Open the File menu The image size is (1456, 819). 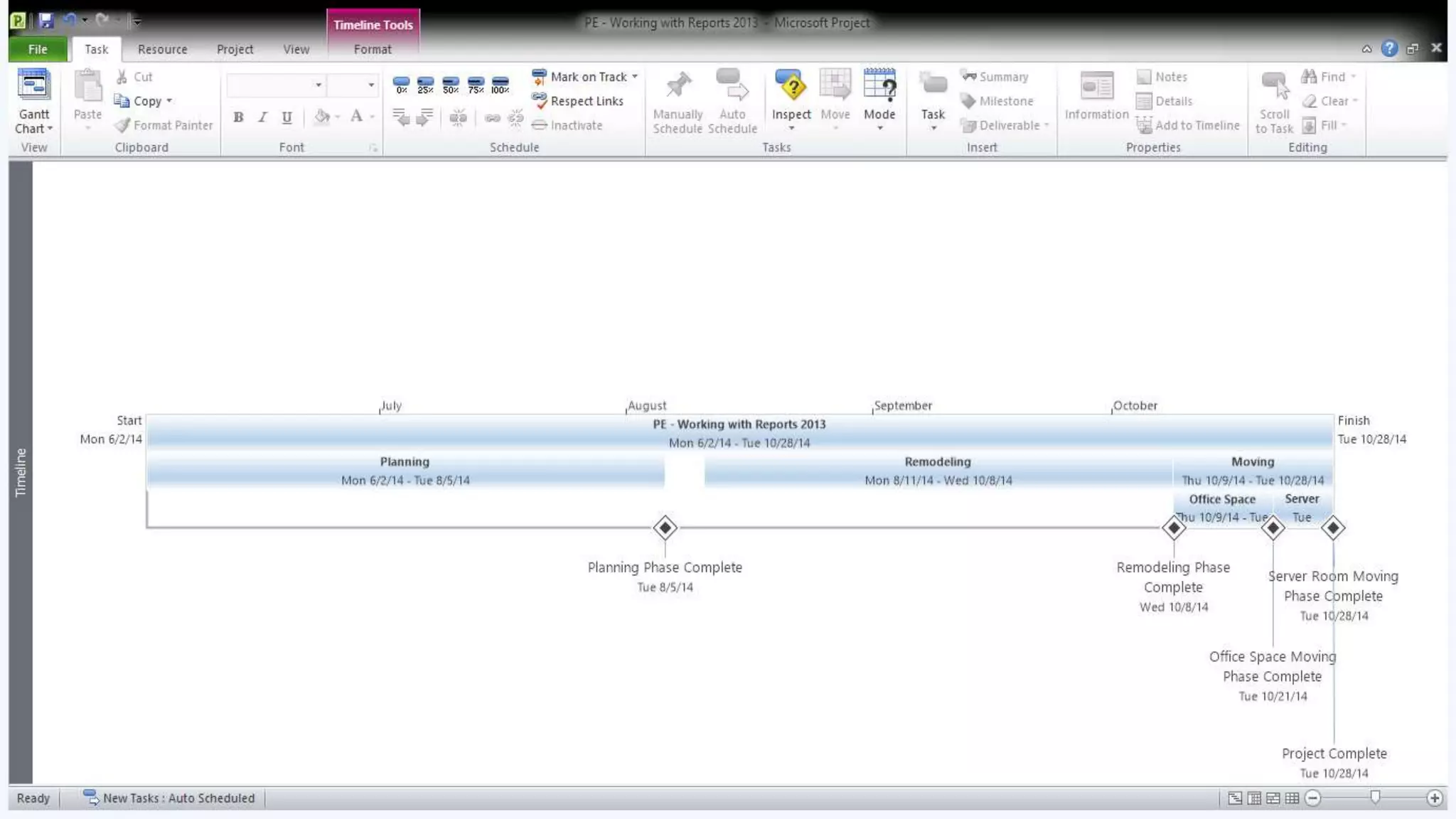(x=38, y=49)
